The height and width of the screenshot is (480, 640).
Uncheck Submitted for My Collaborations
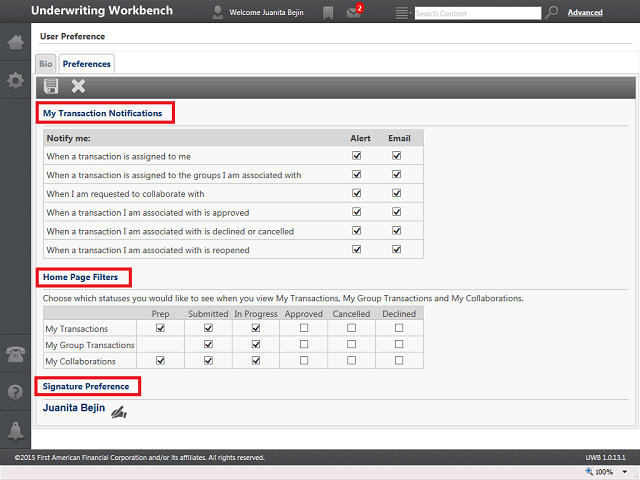(x=208, y=360)
